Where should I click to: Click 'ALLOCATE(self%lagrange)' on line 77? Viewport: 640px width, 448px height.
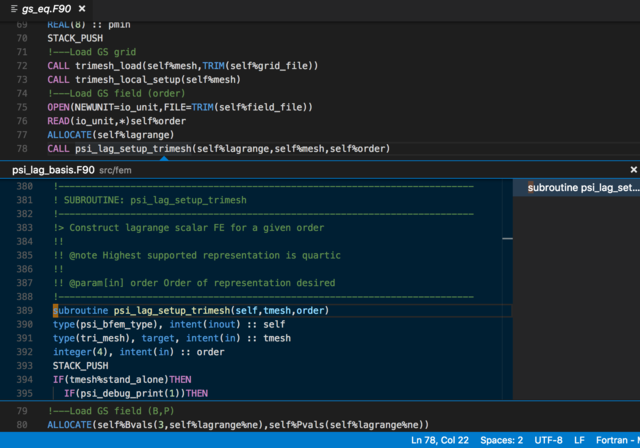(111, 135)
